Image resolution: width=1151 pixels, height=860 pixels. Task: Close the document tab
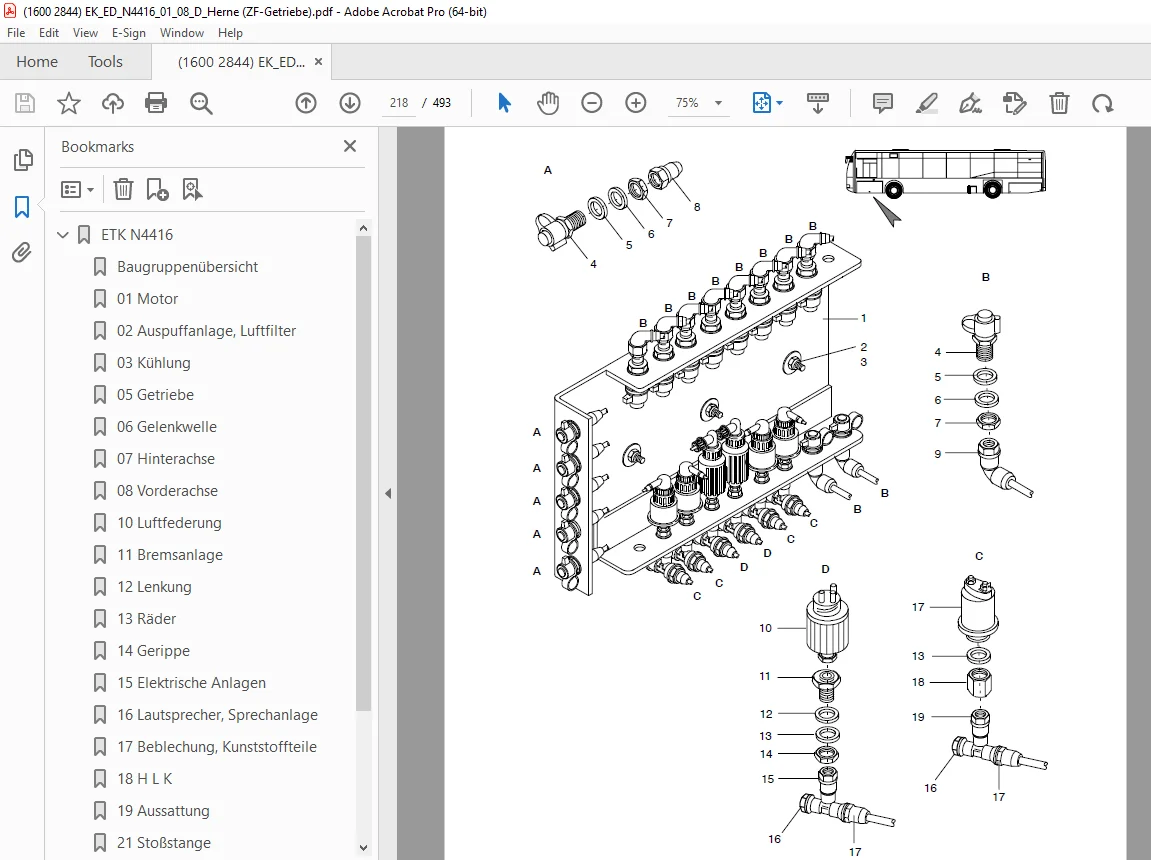(319, 62)
